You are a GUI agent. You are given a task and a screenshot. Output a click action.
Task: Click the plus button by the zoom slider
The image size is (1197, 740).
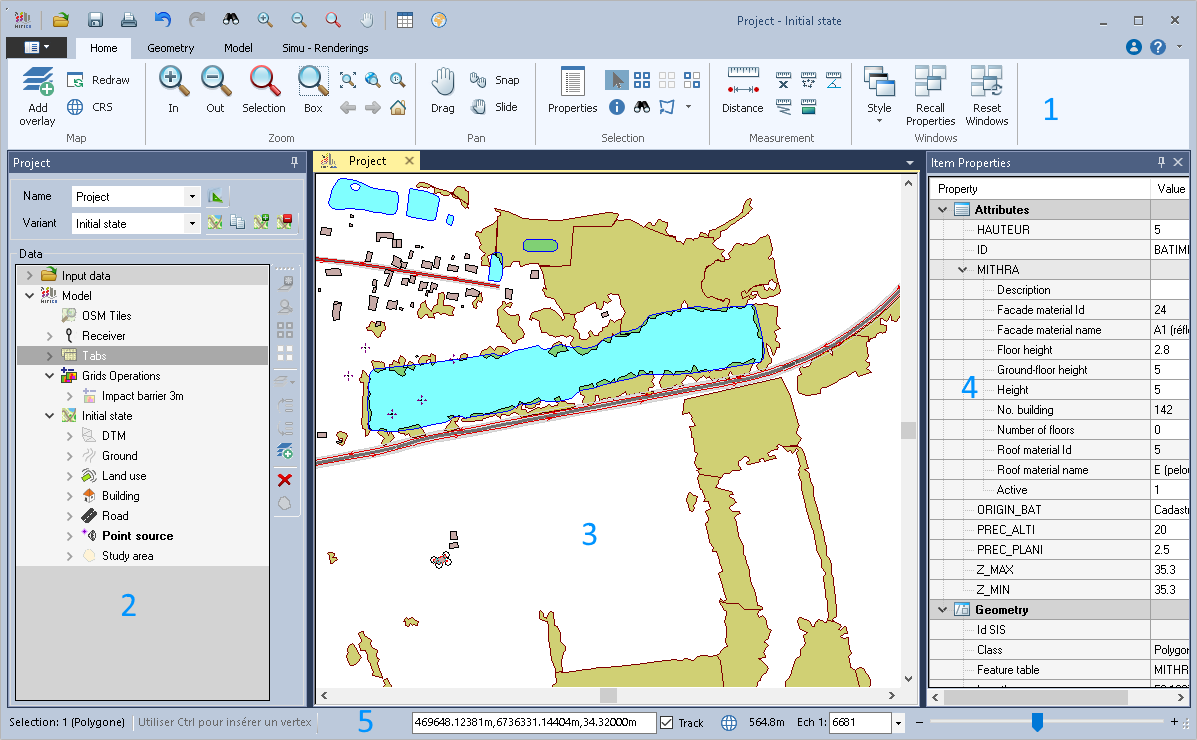point(1174,722)
